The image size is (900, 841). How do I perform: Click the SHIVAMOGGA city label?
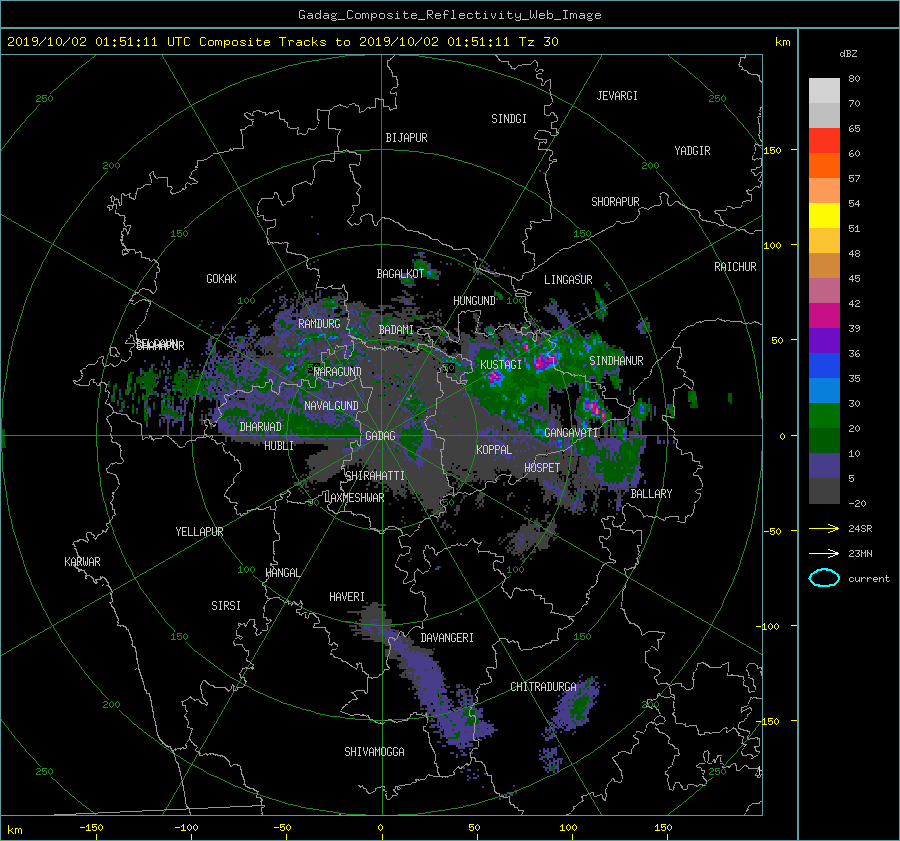pyautogui.click(x=374, y=751)
